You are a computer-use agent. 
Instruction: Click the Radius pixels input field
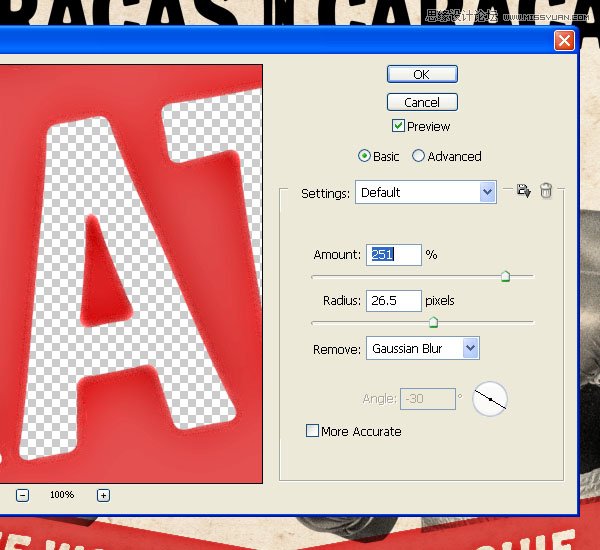394,300
